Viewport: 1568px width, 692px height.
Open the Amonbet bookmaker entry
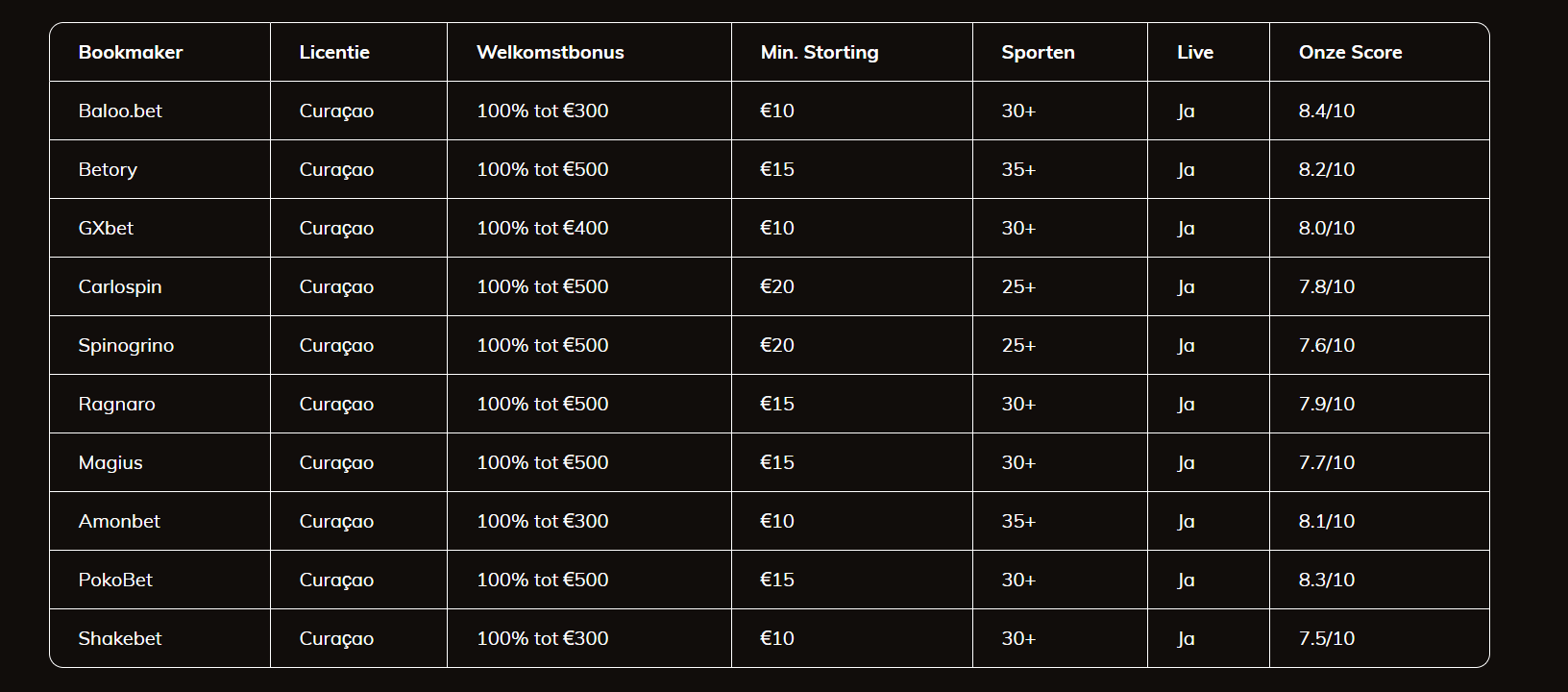(x=119, y=522)
